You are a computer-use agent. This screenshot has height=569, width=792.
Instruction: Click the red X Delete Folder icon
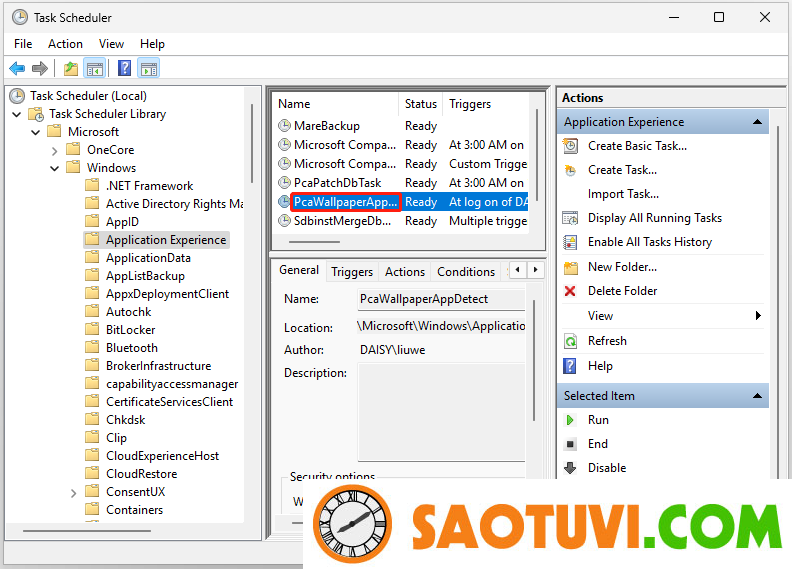[x=570, y=291]
